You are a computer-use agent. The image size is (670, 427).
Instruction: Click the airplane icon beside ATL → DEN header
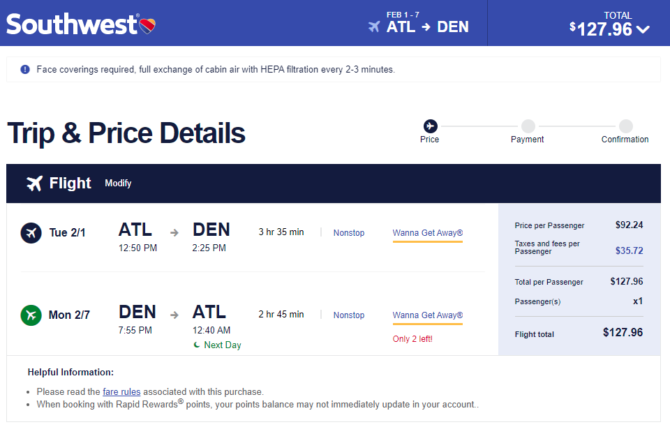tap(374, 27)
